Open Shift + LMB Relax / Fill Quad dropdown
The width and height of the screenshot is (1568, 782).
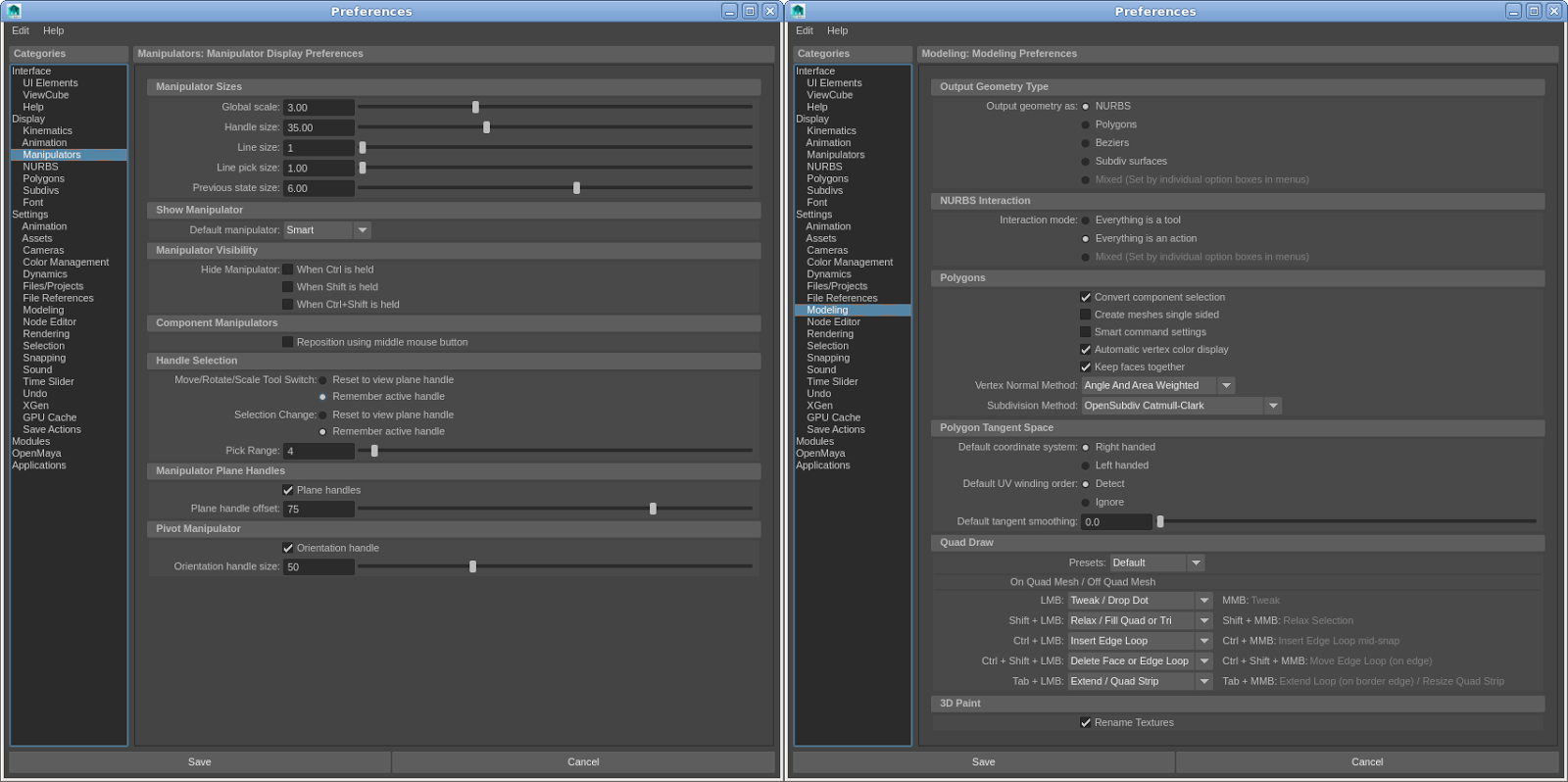[1141, 621]
